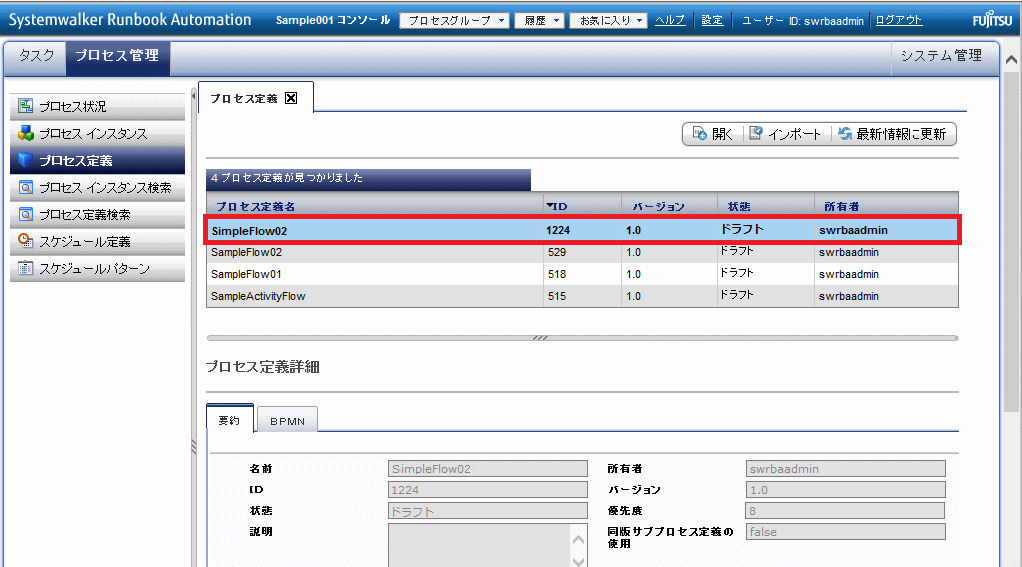Select the SimpleFlow02 row

point(582,230)
